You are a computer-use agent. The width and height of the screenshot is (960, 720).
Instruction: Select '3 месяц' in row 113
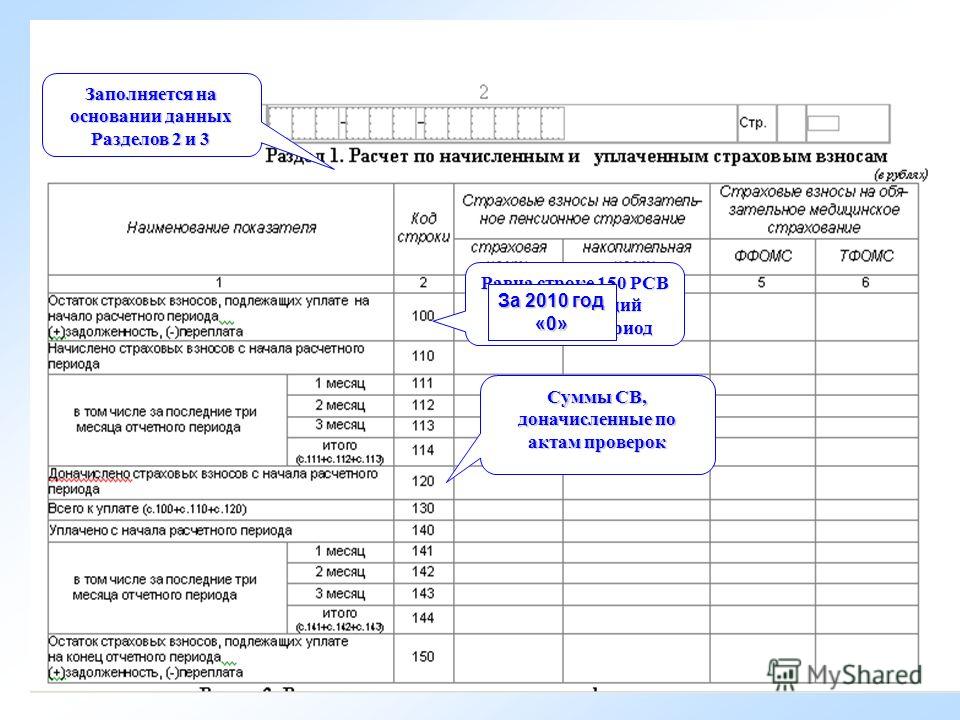point(340,425)
